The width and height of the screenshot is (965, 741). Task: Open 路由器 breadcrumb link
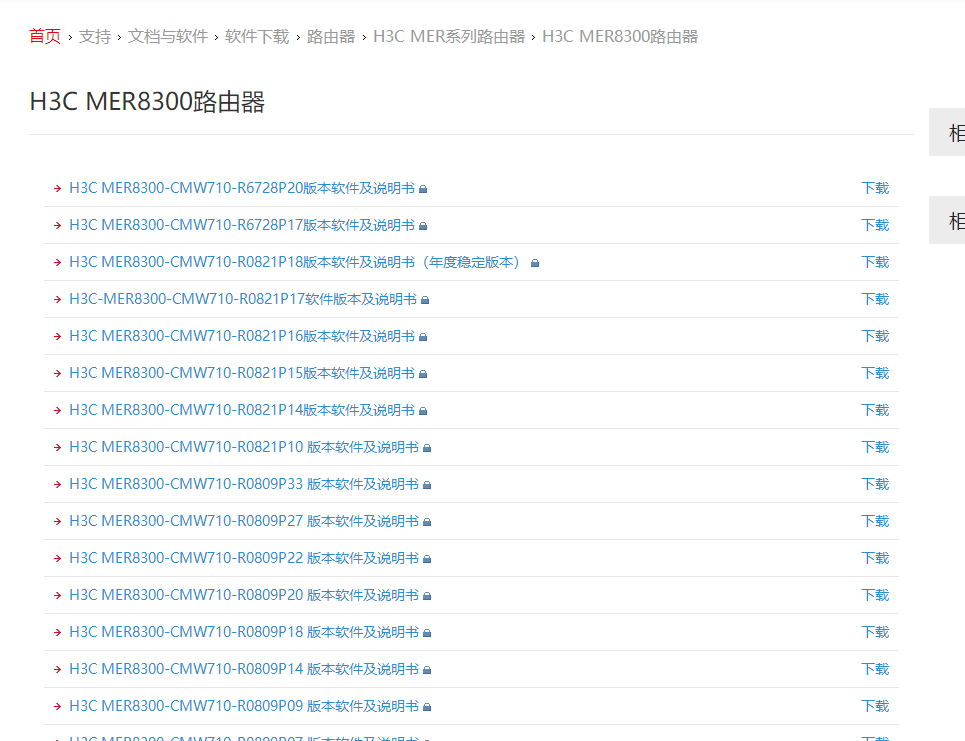pos(330,36)
